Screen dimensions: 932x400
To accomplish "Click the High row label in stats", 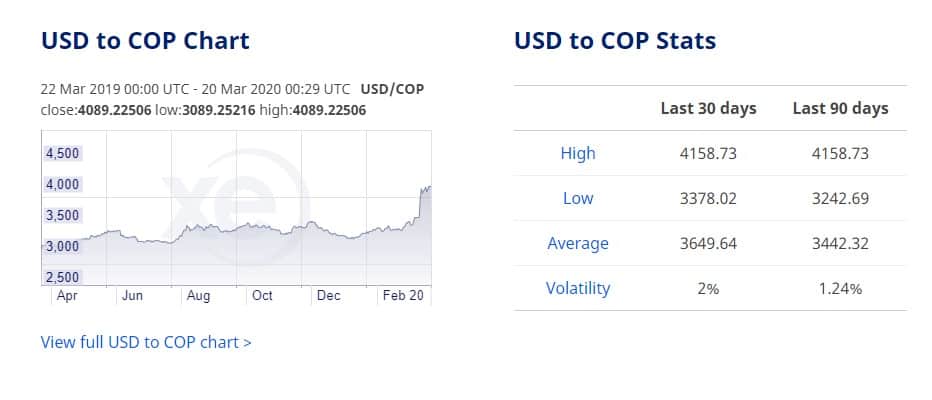I will tap(578, 153).
